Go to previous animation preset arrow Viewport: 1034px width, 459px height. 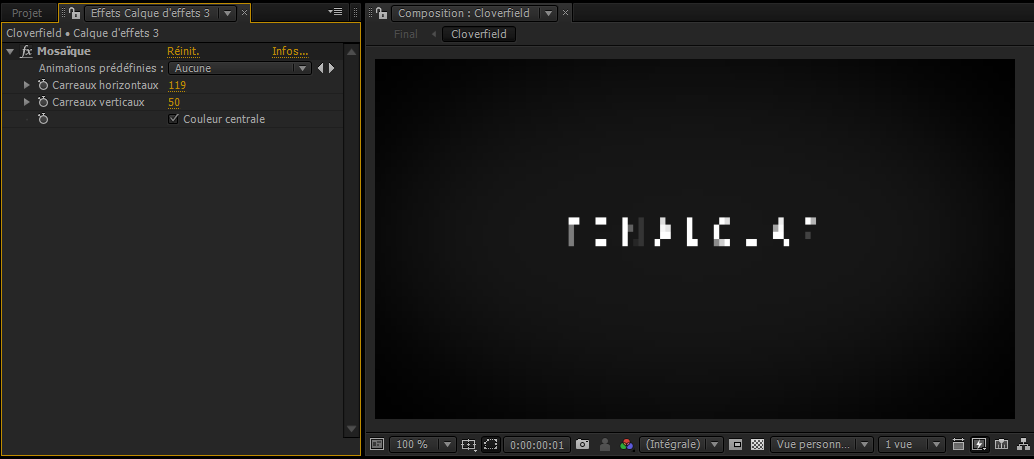[x=320, y=68]
